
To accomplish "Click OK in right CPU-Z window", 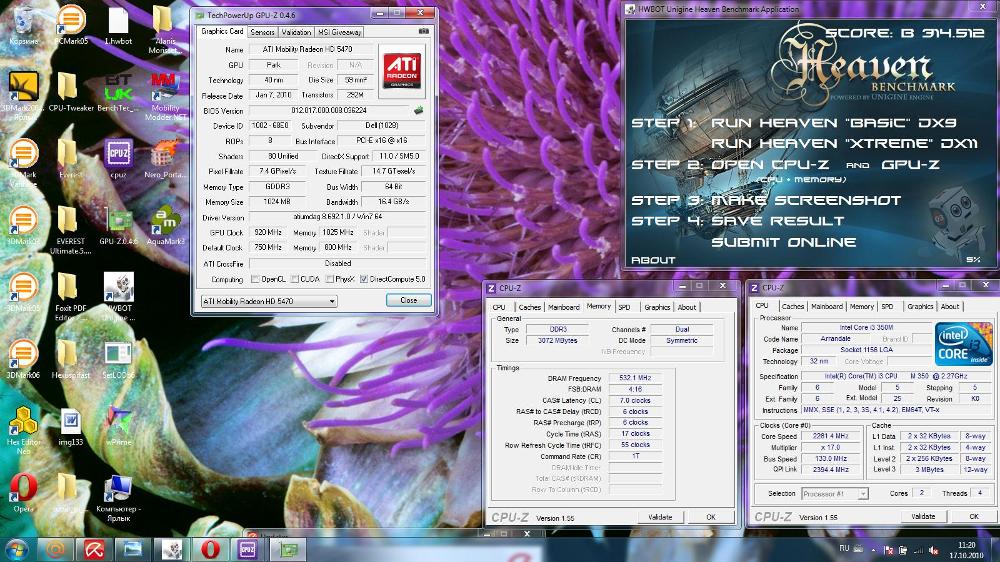I will click(x=974, y=517).
